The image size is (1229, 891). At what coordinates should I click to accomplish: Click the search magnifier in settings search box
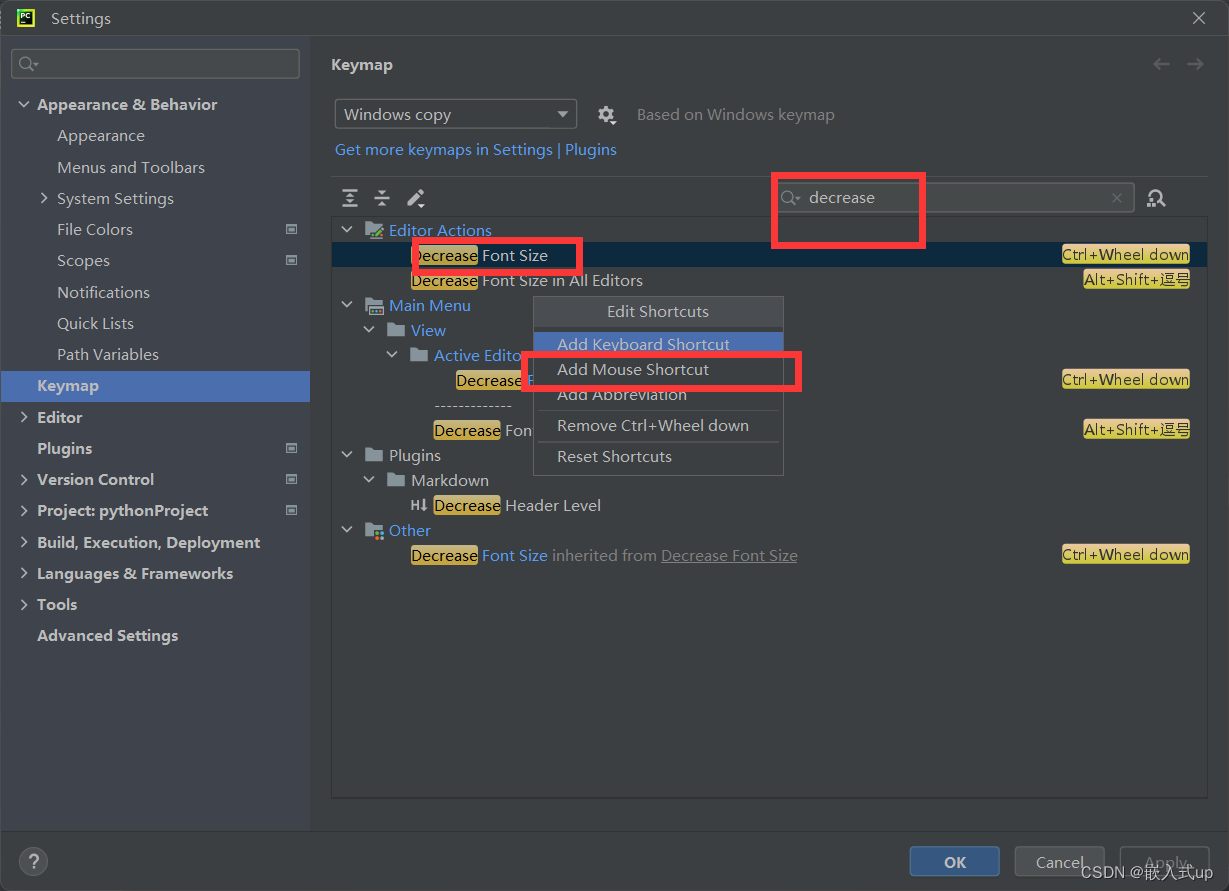tap(27, 64)
